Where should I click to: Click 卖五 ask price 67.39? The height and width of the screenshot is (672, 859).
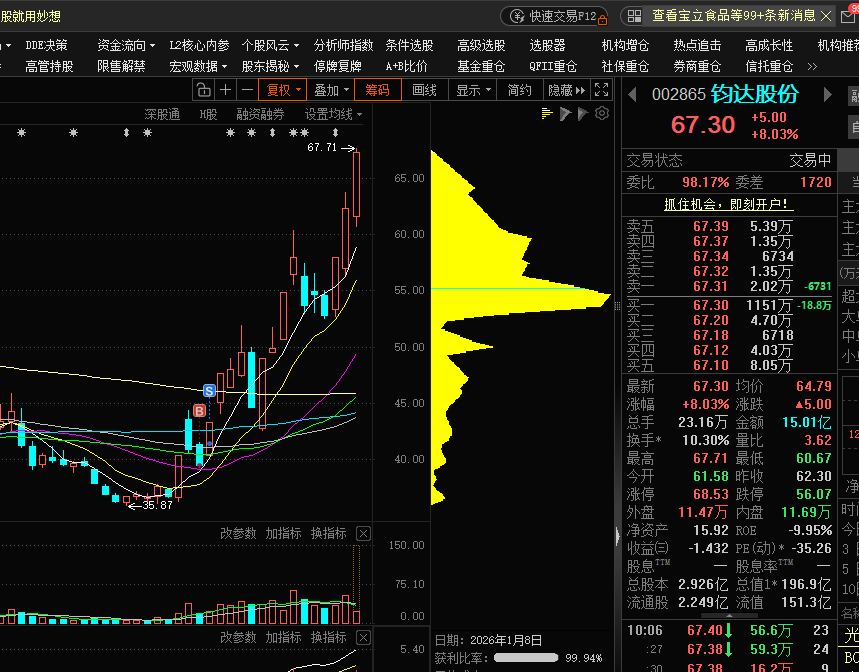click(711, 226)
